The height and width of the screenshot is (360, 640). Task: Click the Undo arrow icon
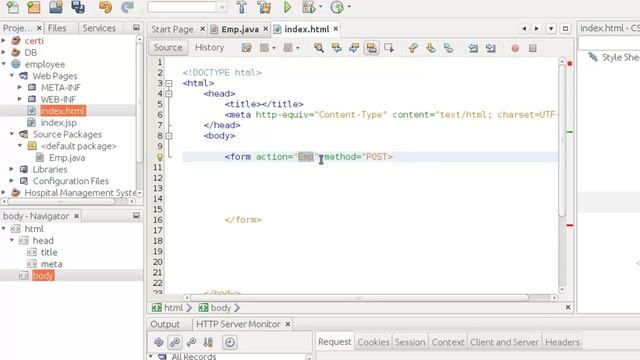coord(105,7)
